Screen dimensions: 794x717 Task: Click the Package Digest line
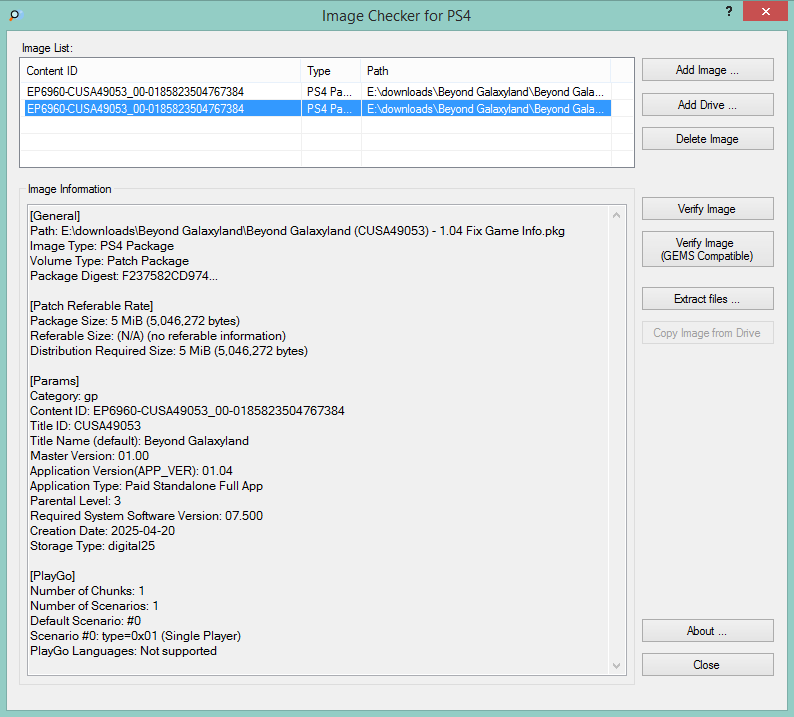(x=124, y=276)
